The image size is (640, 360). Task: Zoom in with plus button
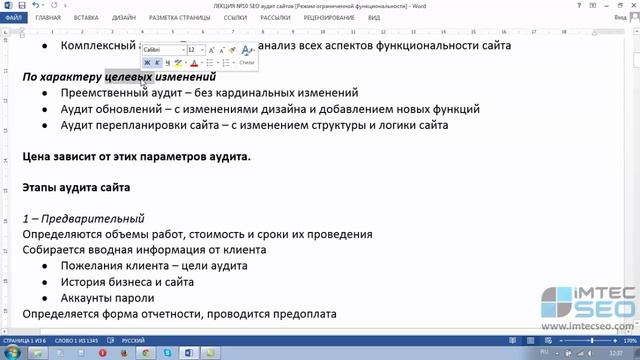pos(615,340)
